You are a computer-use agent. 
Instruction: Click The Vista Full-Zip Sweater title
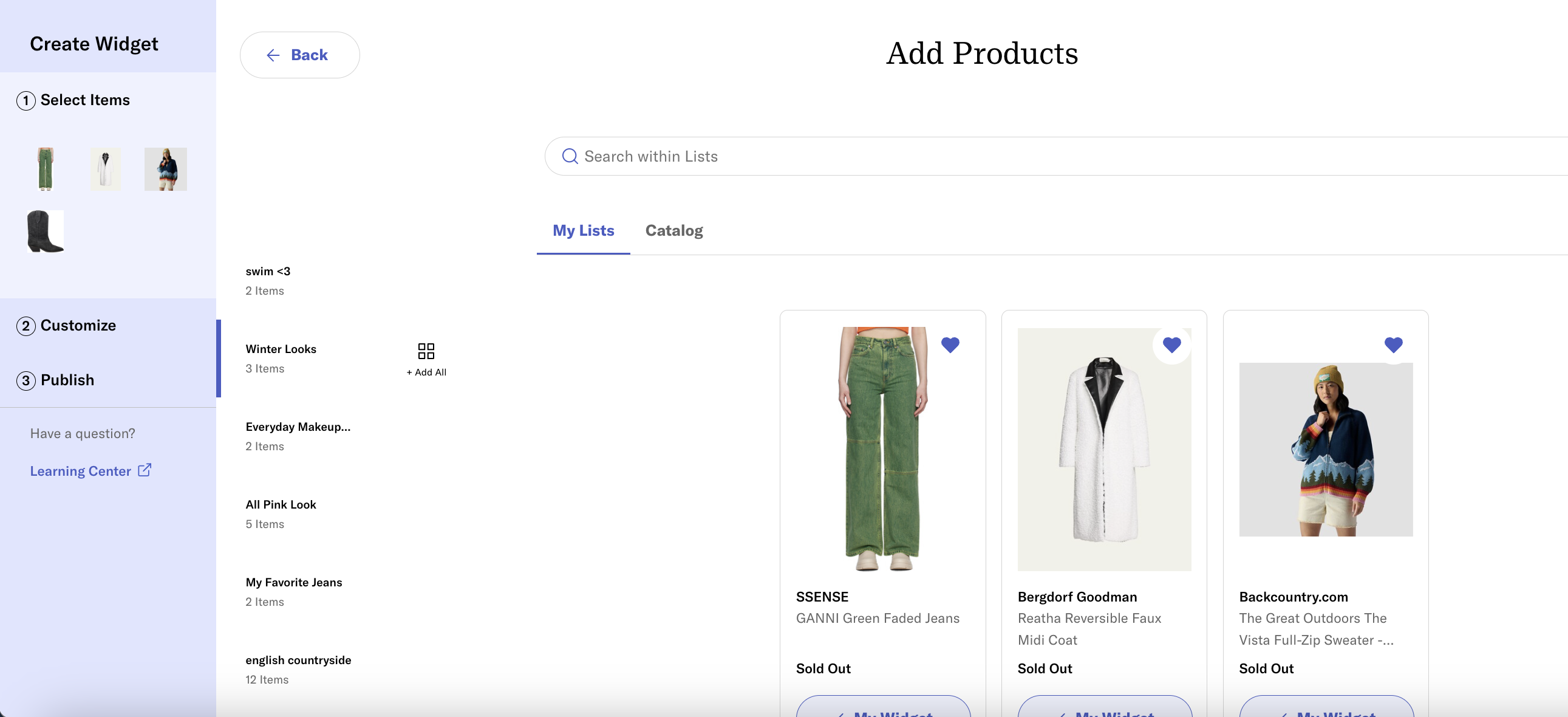[1316, 630]
